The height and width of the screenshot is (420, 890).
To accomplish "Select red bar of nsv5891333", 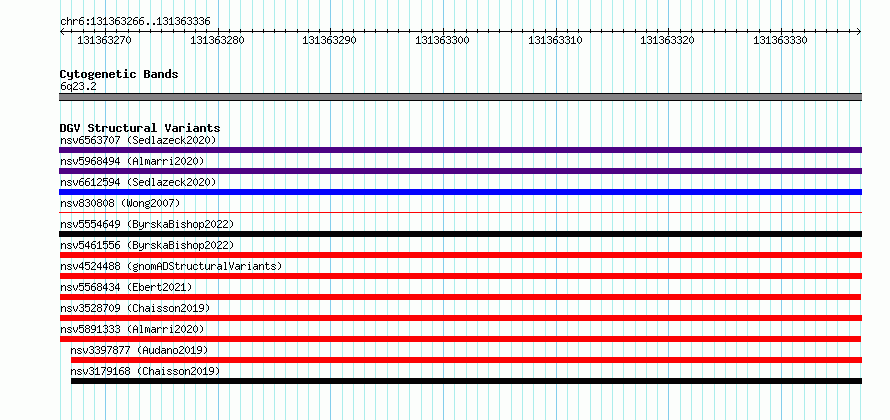I will (x=460, y=339).
